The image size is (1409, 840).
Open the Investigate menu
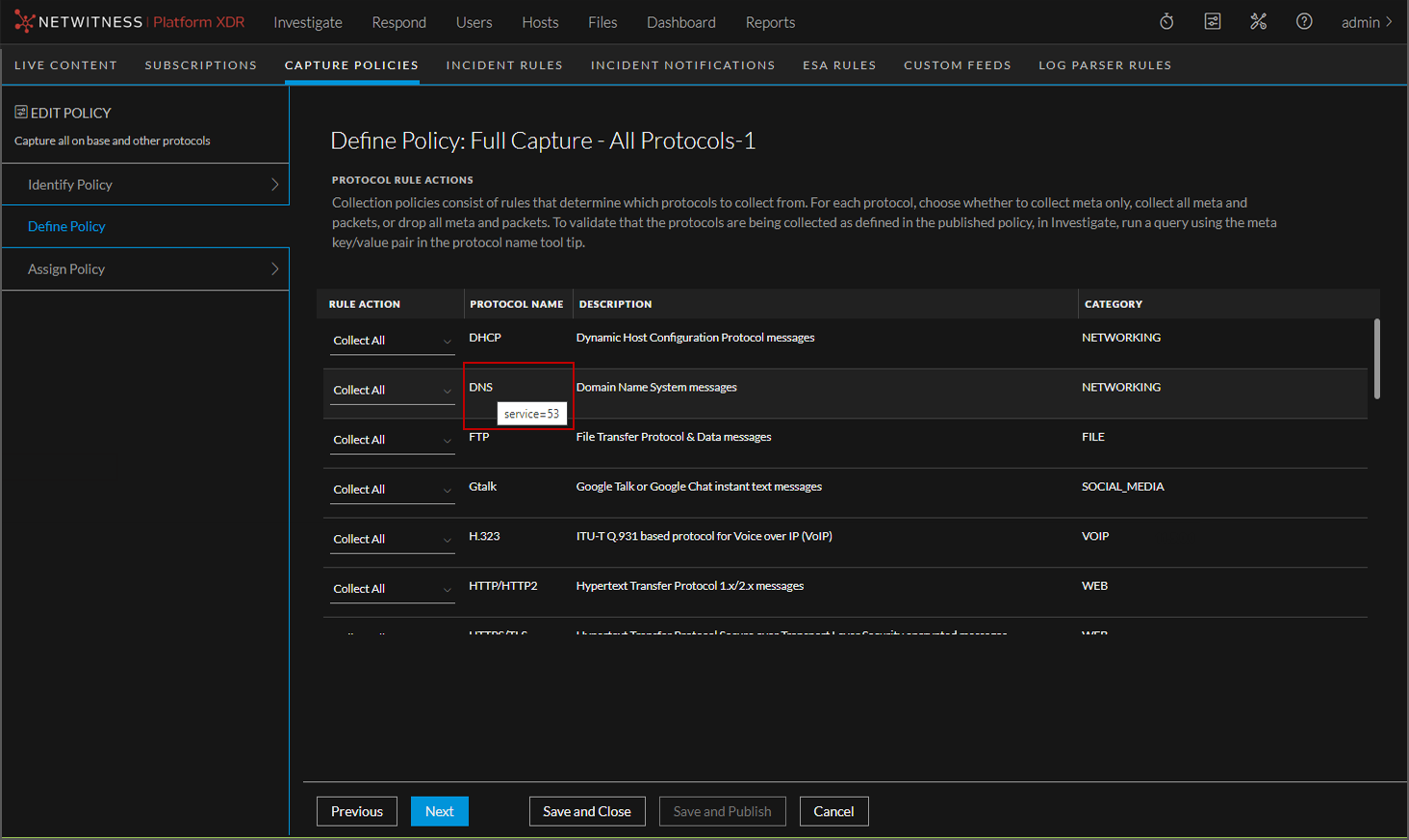308,22
